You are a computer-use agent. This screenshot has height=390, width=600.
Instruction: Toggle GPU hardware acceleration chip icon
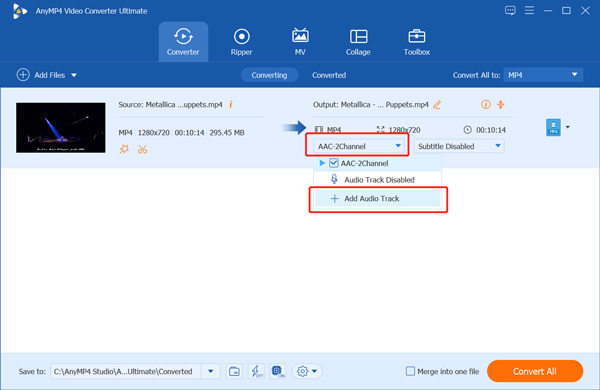click(278, 371)
